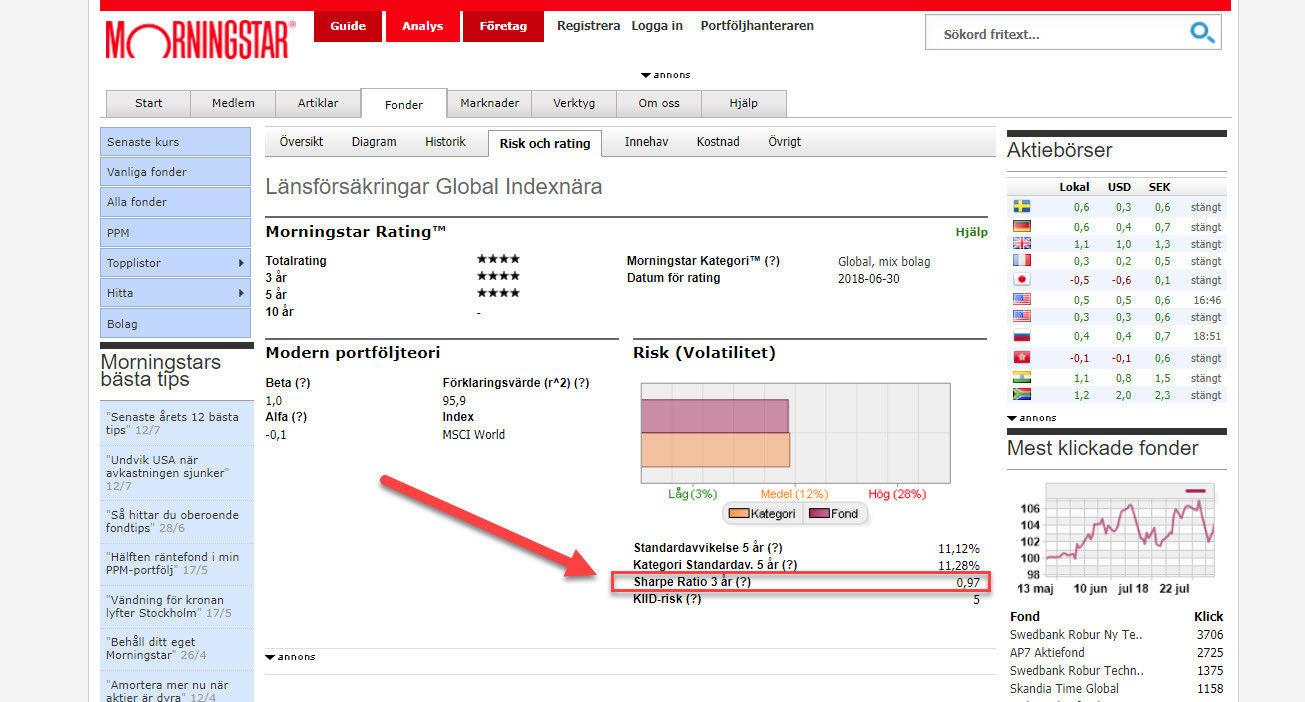
Task: Click the Japanese flag icon
Action: pyautogui.click(x=1022, y=280)
